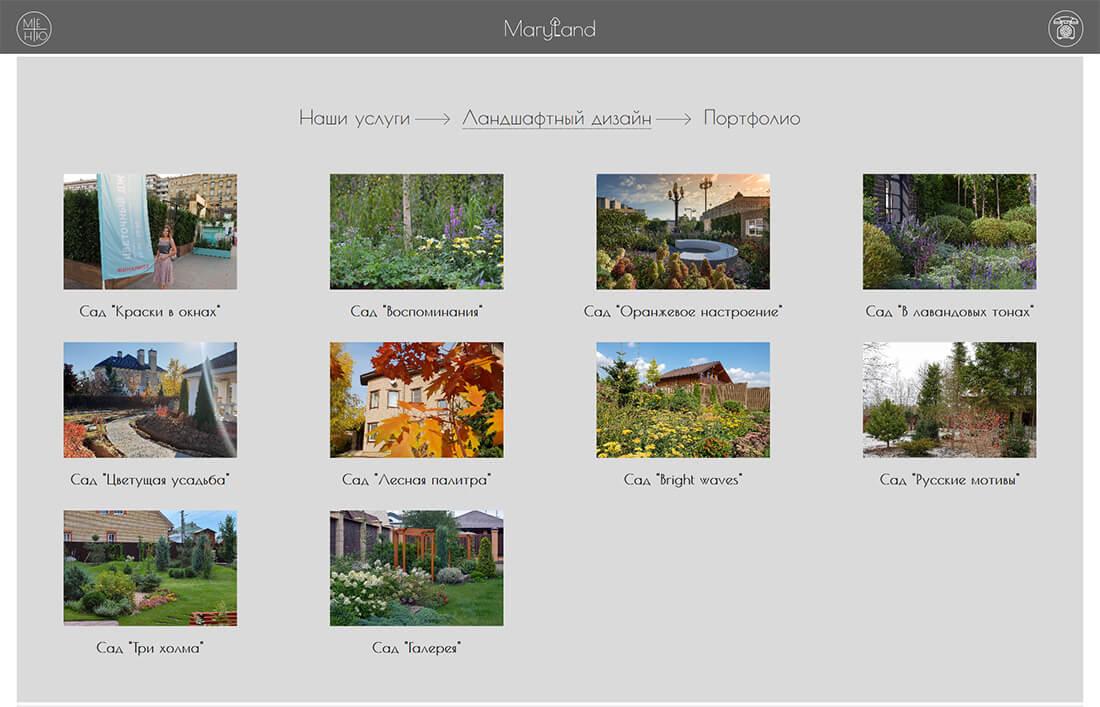Screen dimensions: 1100x707
Task: Open the Сад "Русские мотивы" thumbnail
Action: (x=949, y=400)
